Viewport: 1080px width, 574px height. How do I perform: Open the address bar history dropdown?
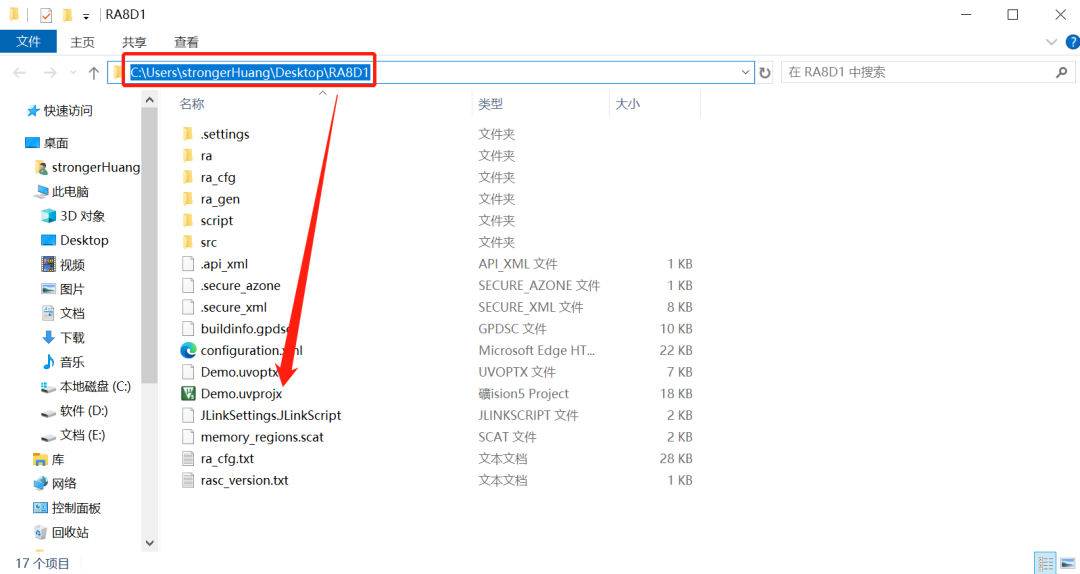click(x=745, y=73)
